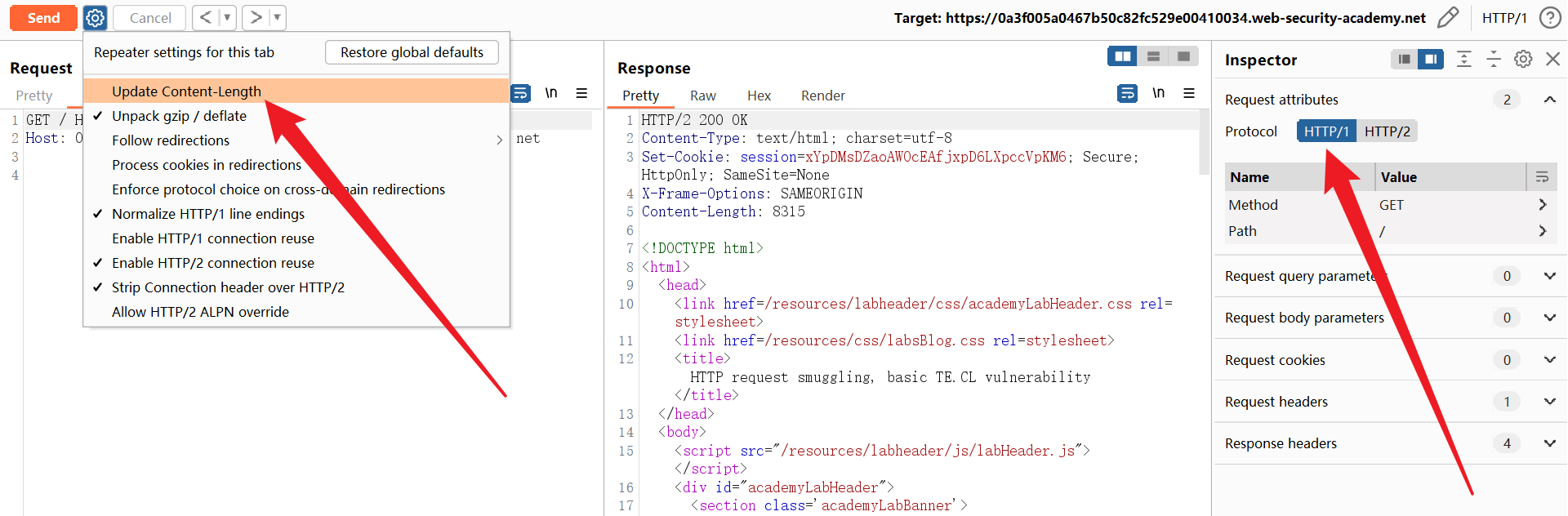Open the help question mark icon
1568x516 pixels.
pos(1549,18)
